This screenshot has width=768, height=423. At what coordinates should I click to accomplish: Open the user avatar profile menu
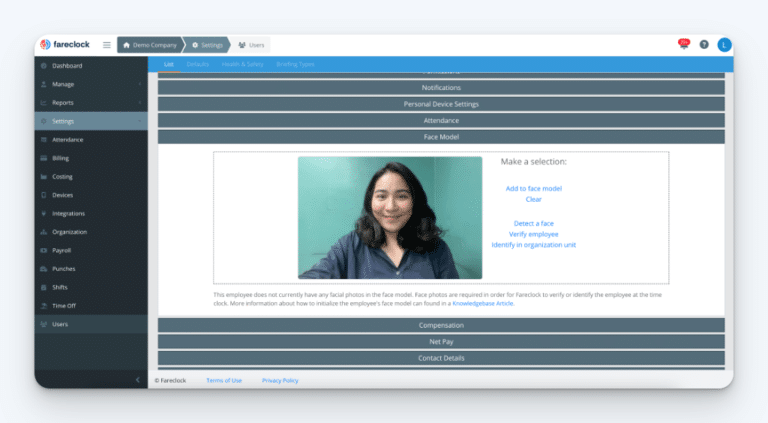point(724,45)
